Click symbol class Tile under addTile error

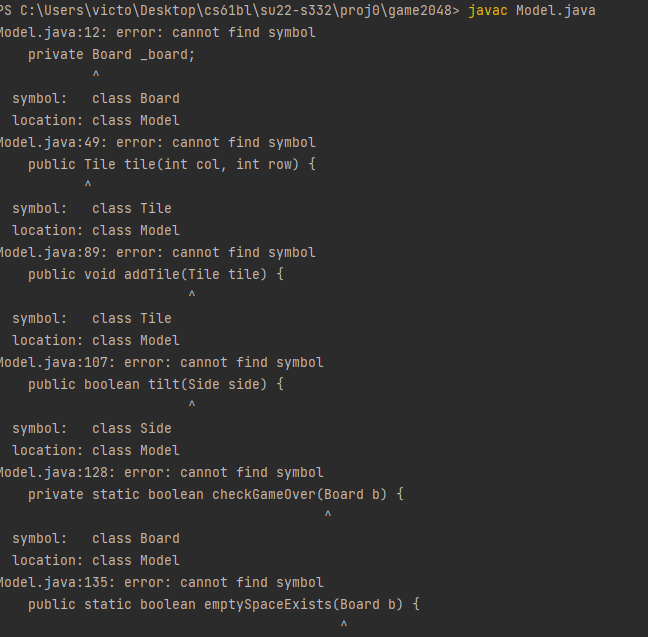tap(92, 318)
